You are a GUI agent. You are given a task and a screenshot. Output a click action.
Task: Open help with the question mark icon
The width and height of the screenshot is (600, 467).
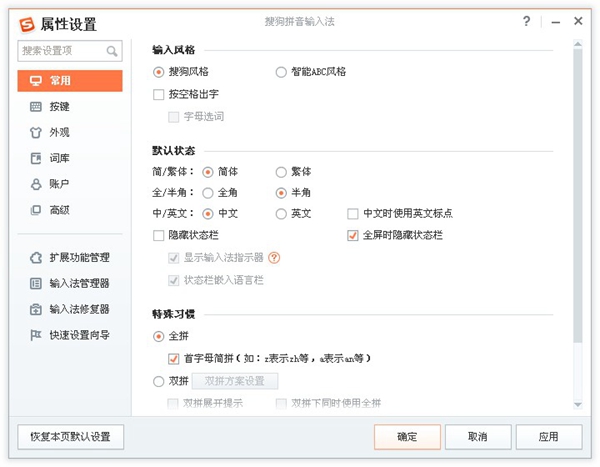point(527,21)
